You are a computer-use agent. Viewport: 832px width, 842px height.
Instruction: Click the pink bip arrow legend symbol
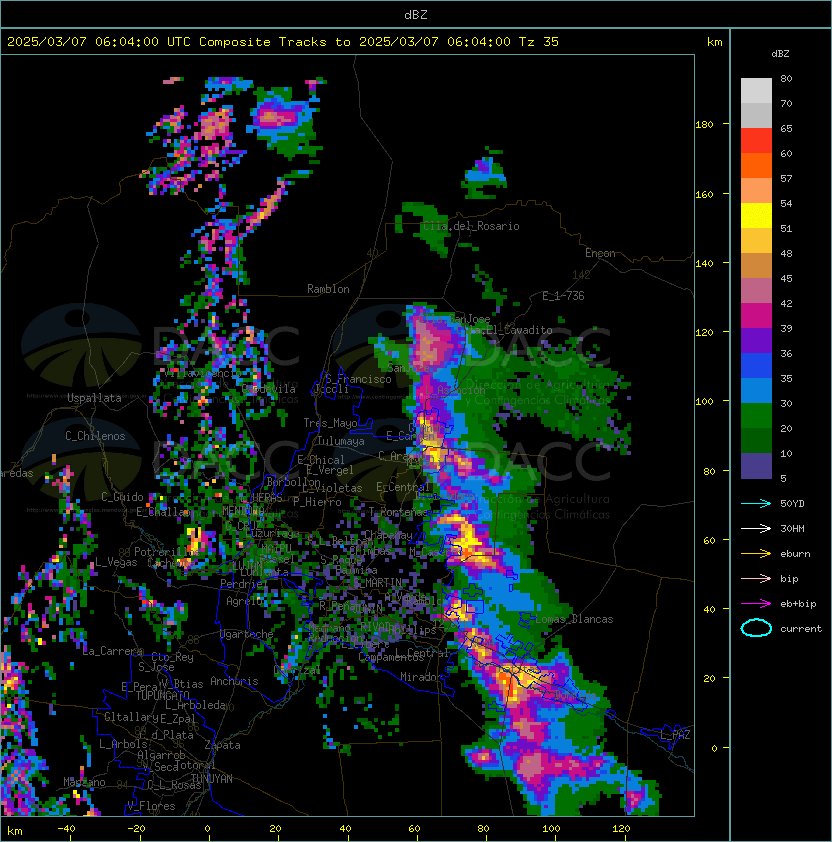tap(756, 578)
